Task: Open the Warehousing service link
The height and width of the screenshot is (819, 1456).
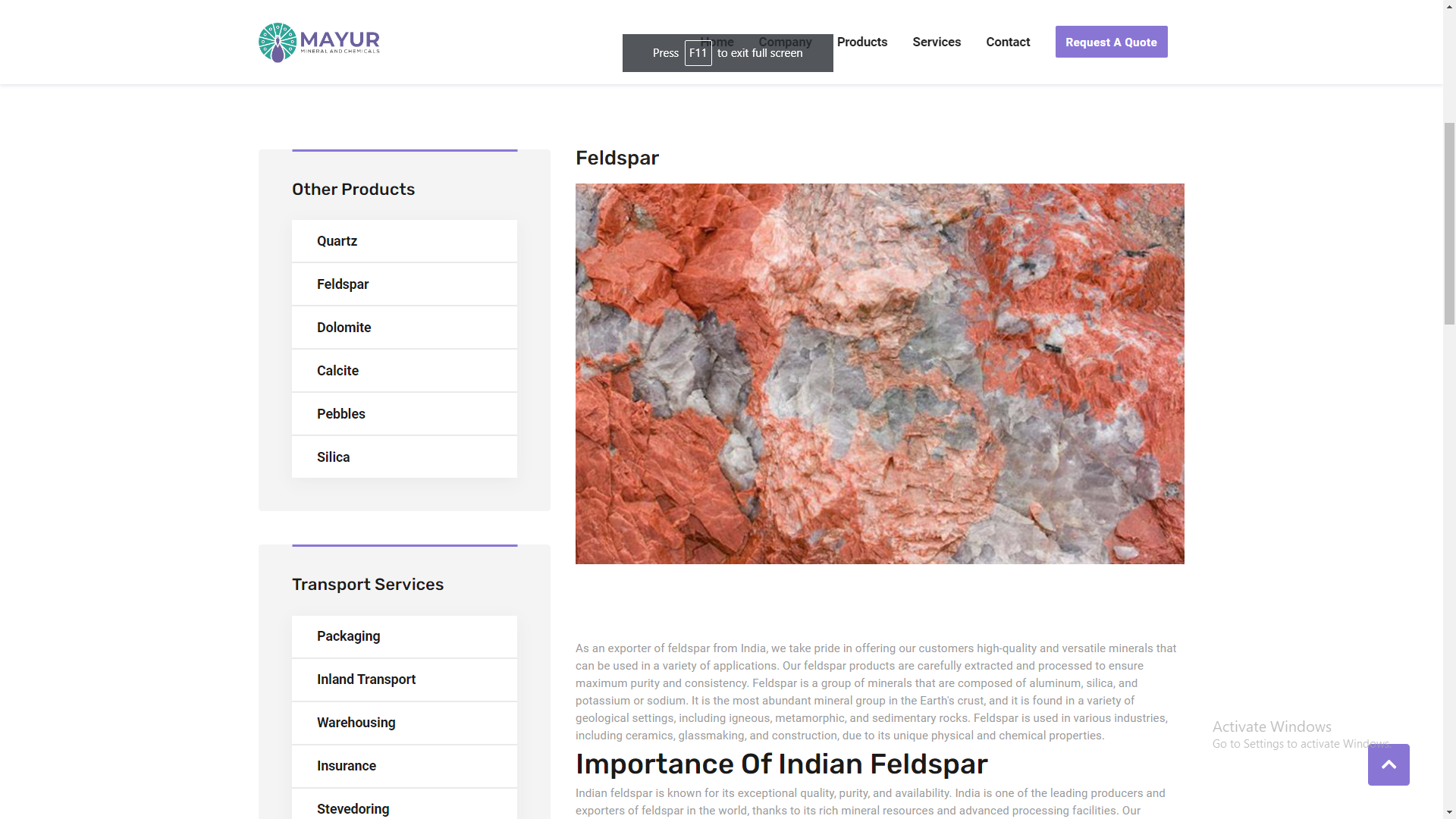Action: [x=404, y=723]
